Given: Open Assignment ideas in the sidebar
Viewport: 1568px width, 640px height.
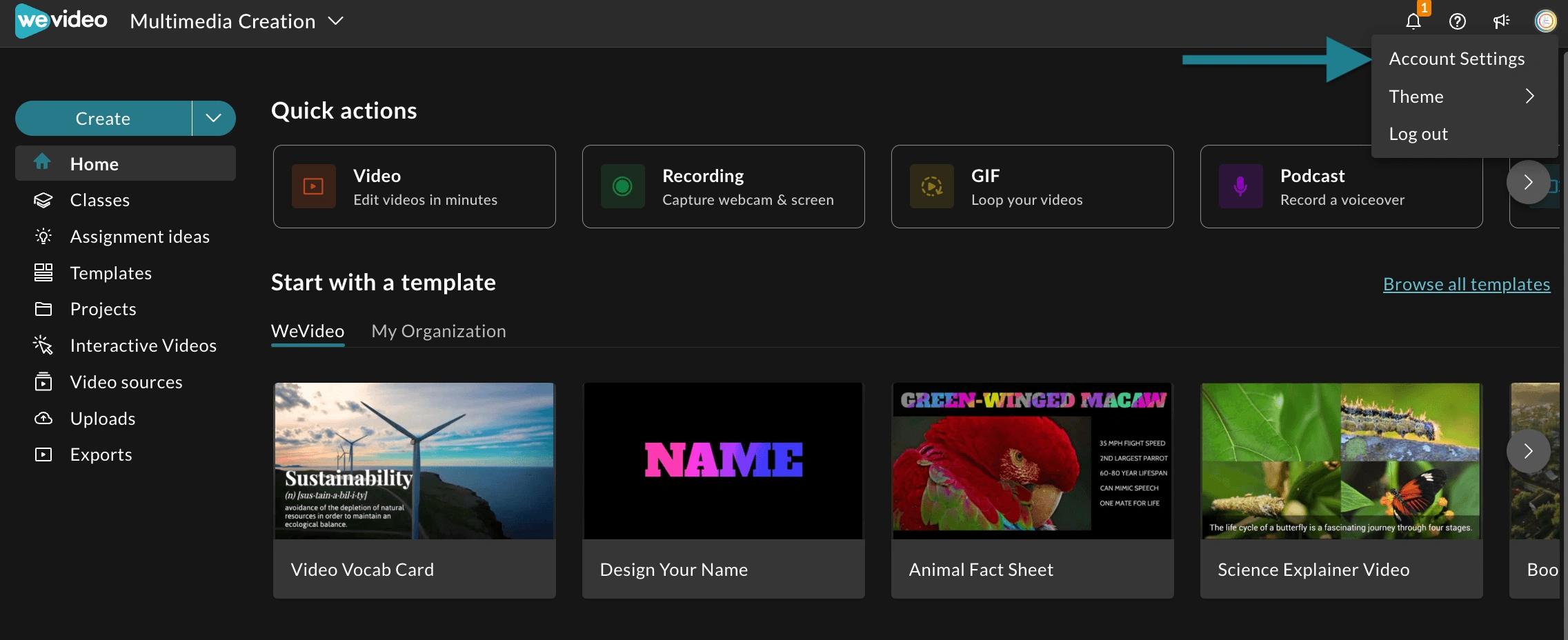Looking at the screenshot, I should coord(126,237).
